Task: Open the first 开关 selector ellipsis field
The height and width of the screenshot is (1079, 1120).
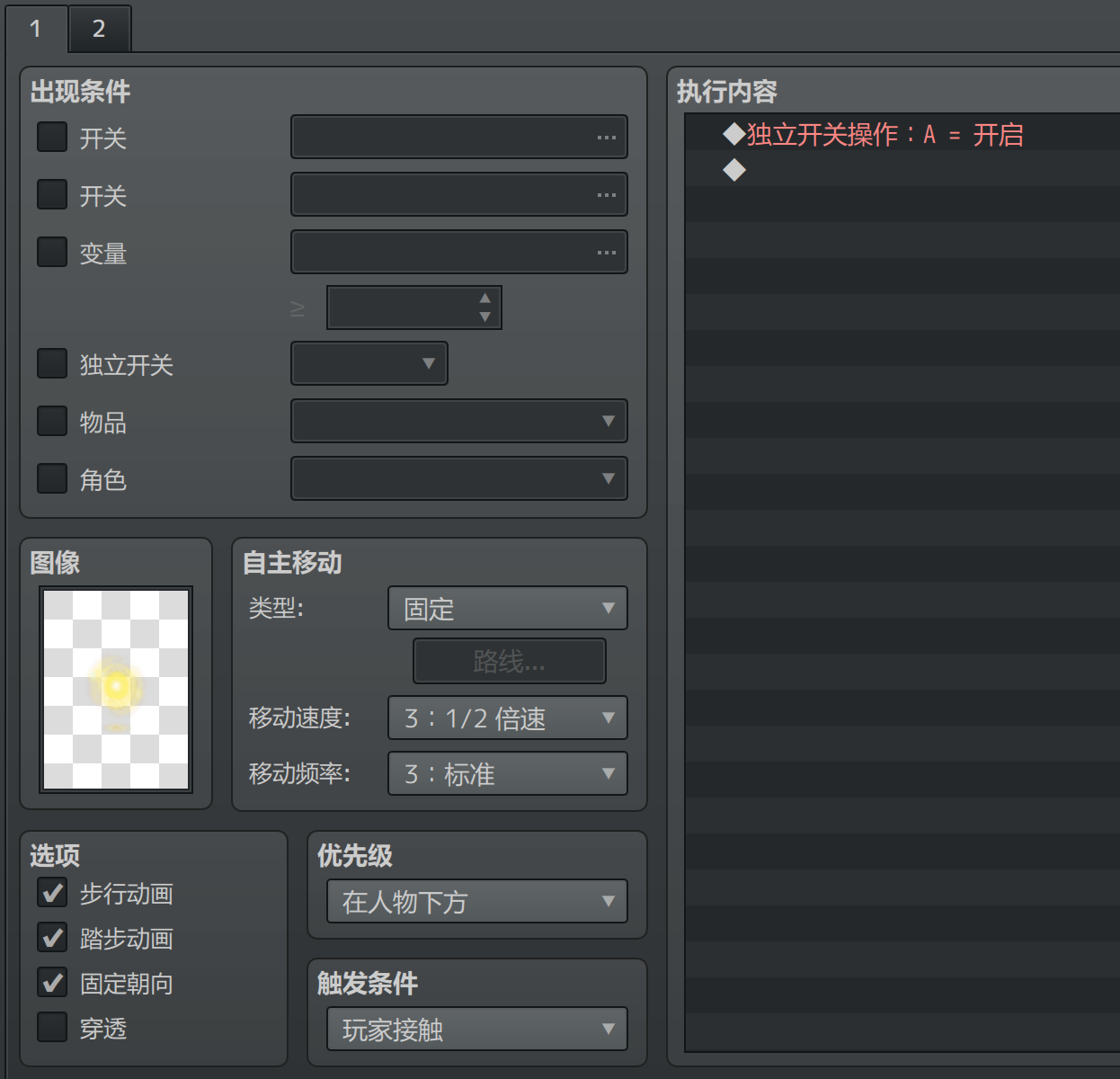Action: pyautogui.click(x=459, y=137)
